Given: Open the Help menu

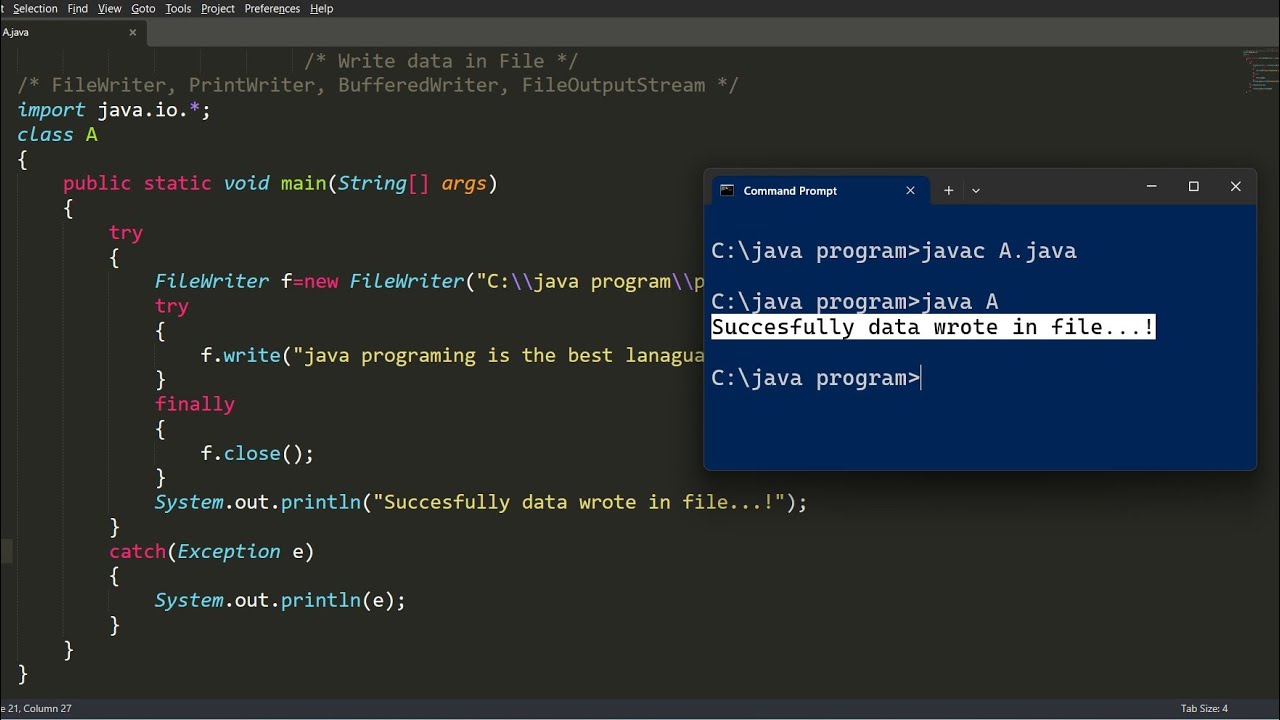Looking at the screenshot, I should [322, 8].
